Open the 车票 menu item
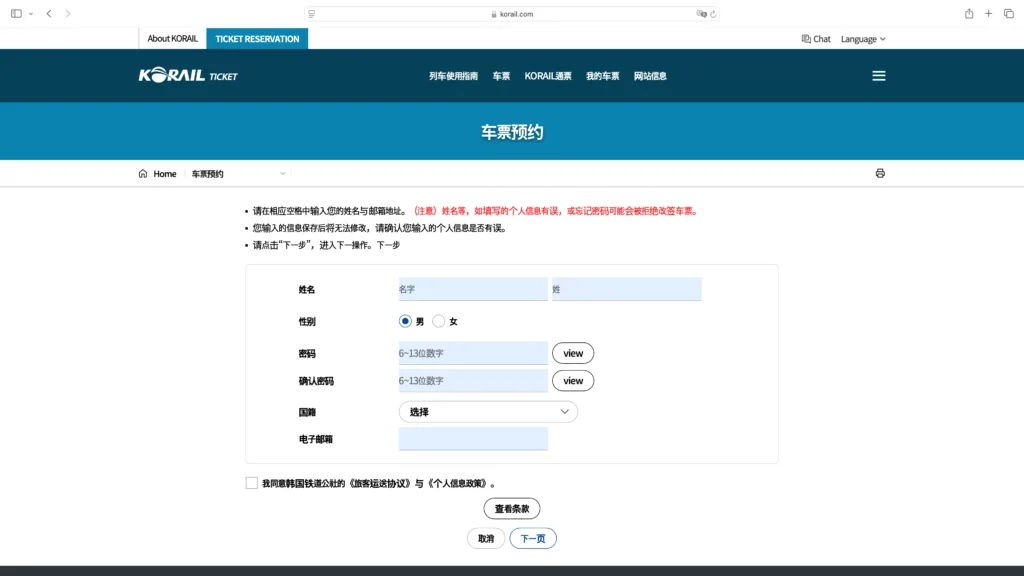Image resolution: width=1024 pixels, height=576 pixels. tap(501, 76)
